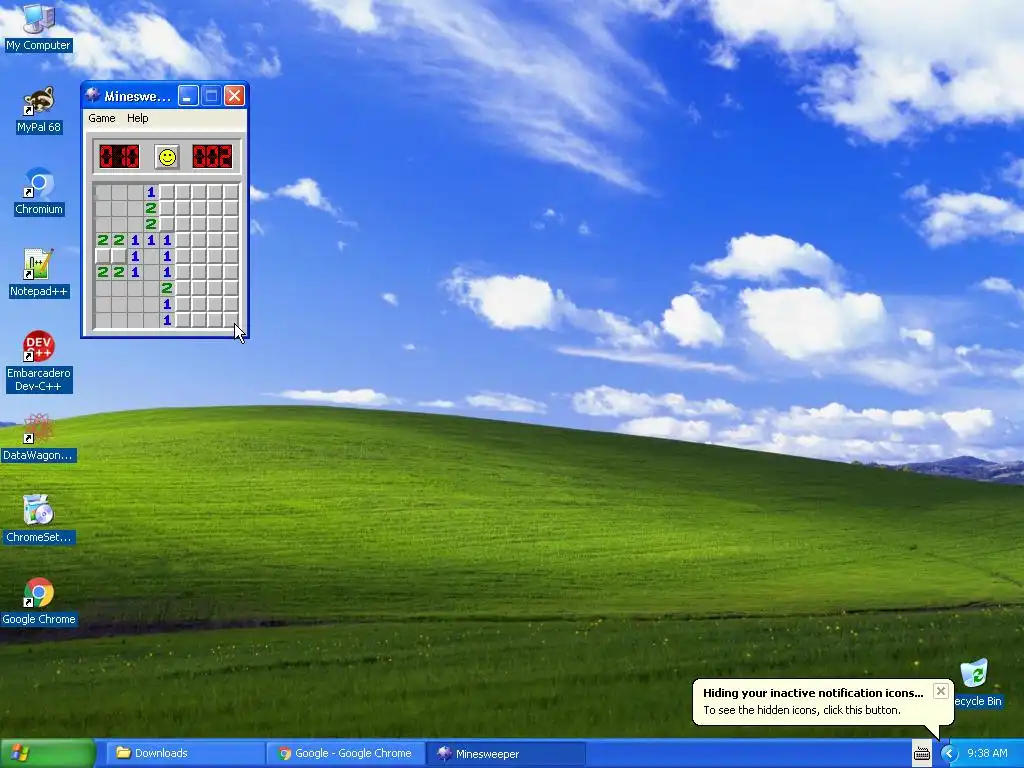The width and height of the screenshot is (1024, 768).
Task: Uncover the leftmost covered square between the 2 2 rows
Action: pos(103,256)
